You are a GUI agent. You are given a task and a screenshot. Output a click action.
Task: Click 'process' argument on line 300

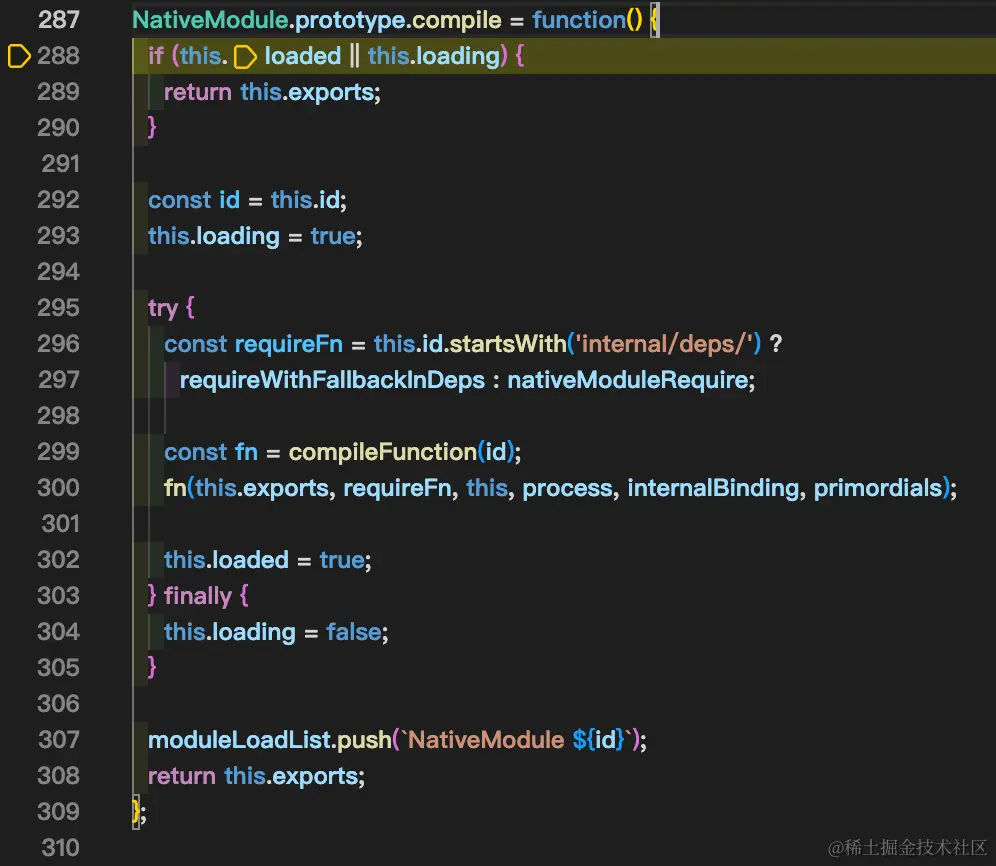[567, 489]
